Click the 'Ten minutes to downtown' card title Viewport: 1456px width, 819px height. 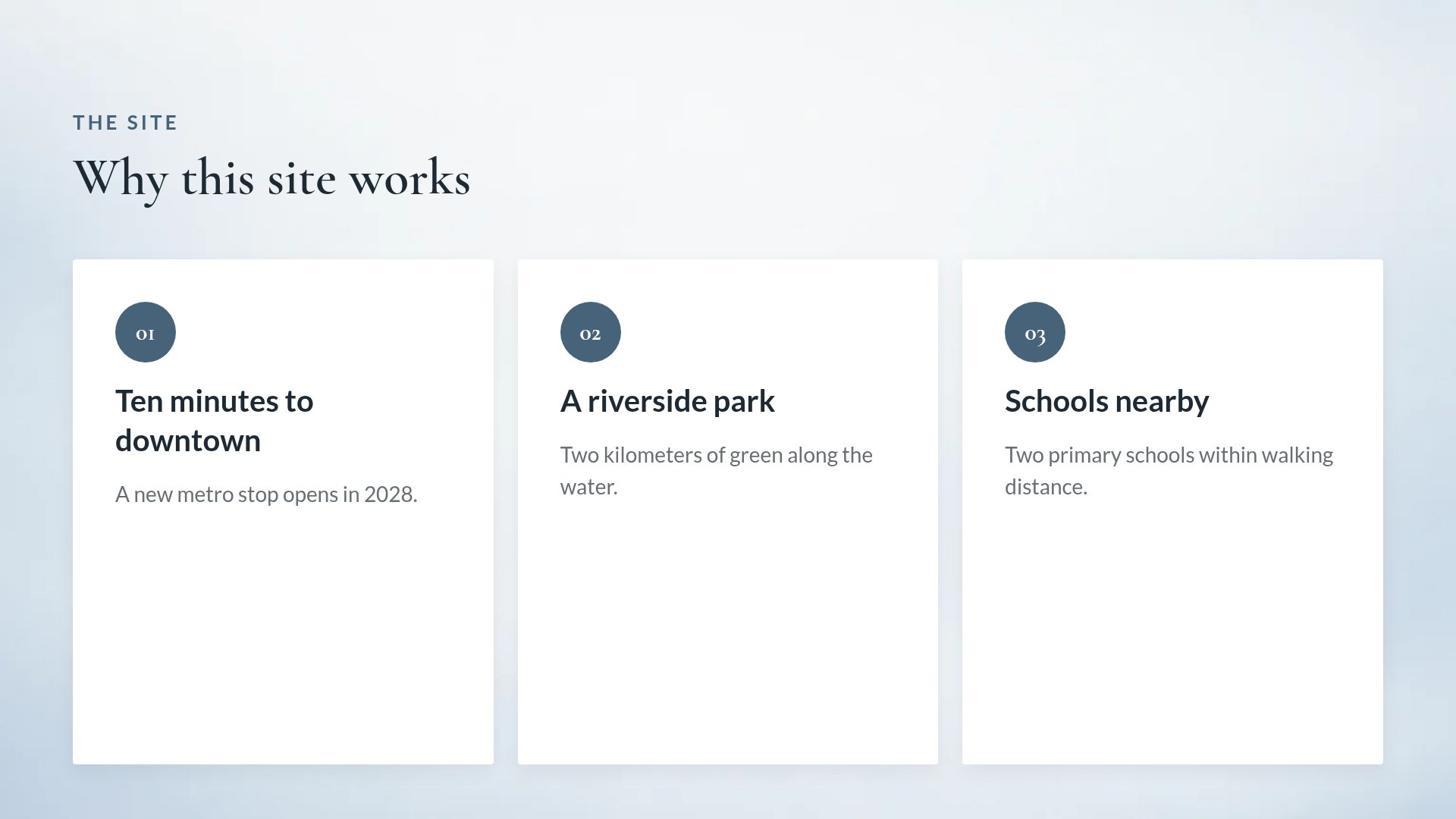click(x=215, y=421)
